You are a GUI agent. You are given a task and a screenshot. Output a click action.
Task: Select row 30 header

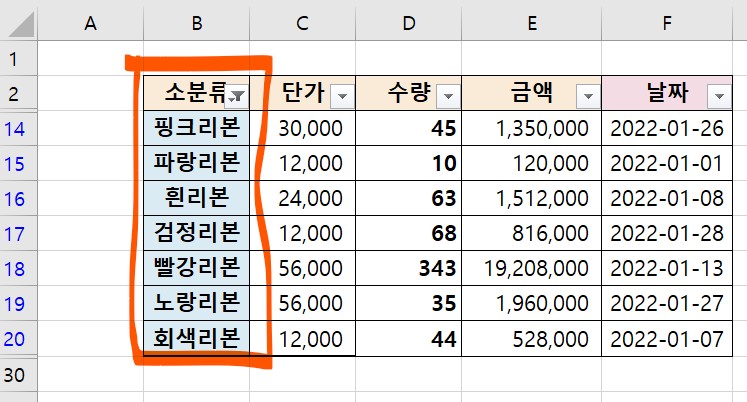[x=19, y=374]
